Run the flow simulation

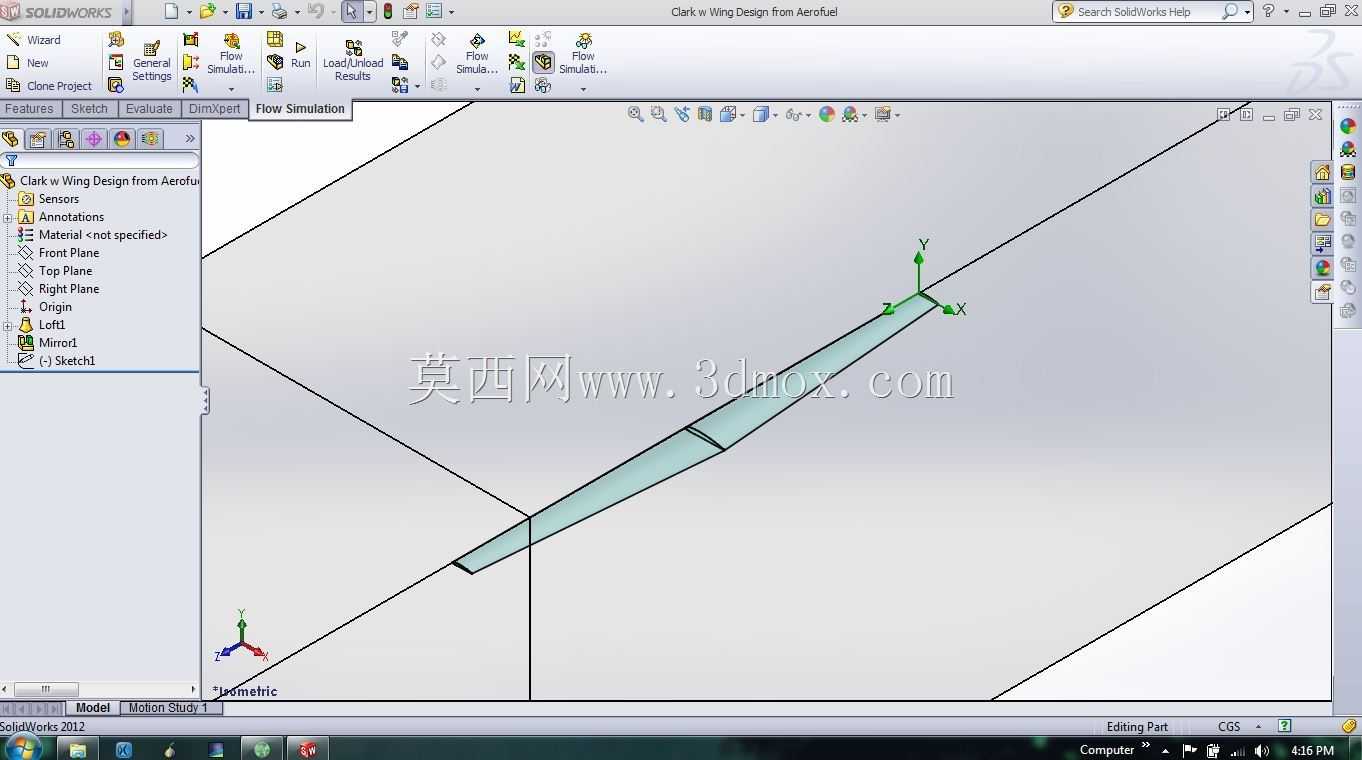(x=300, y=55)
